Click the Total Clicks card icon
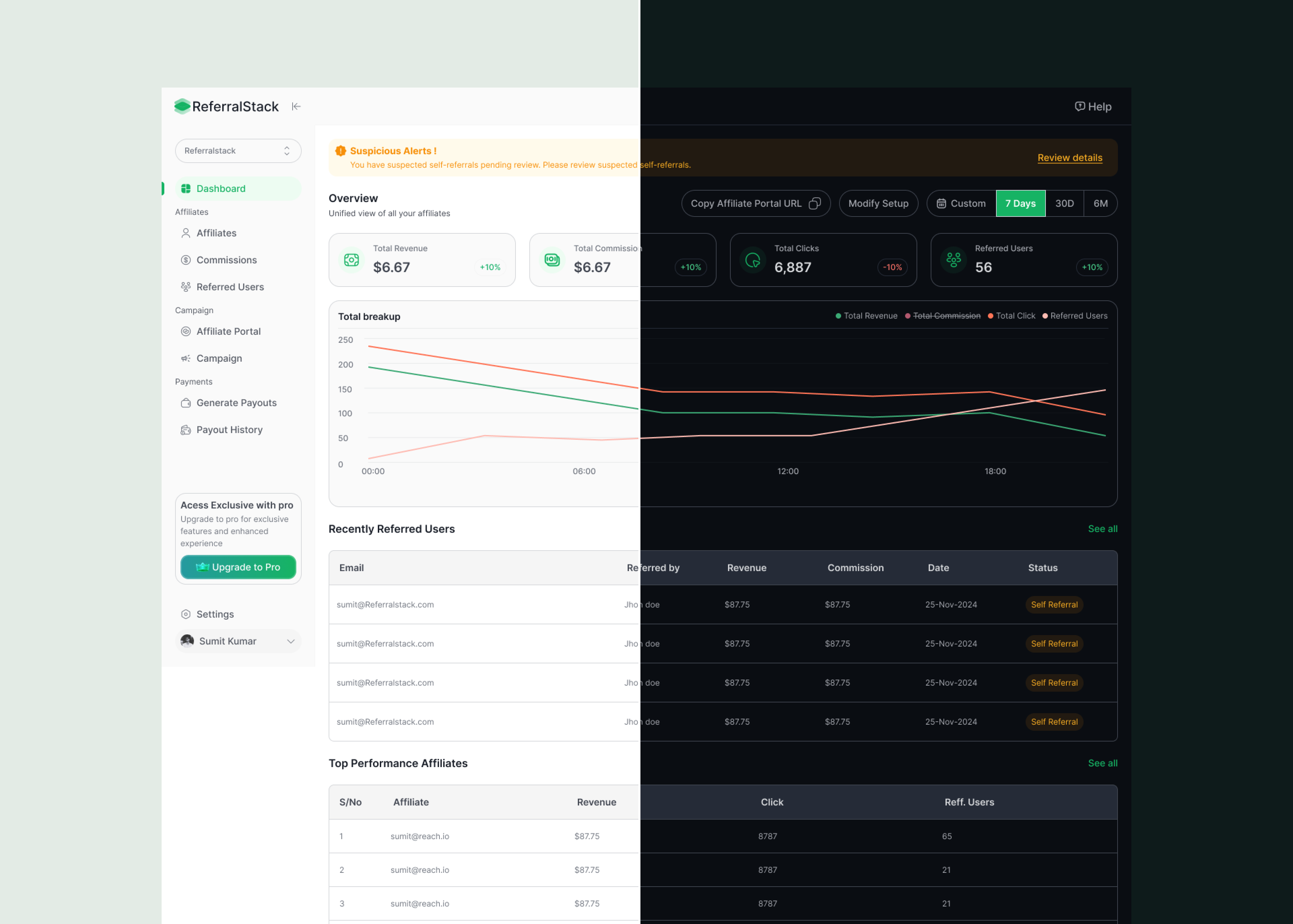Screen dimensions: 1293x924 [x=753, y=260]
